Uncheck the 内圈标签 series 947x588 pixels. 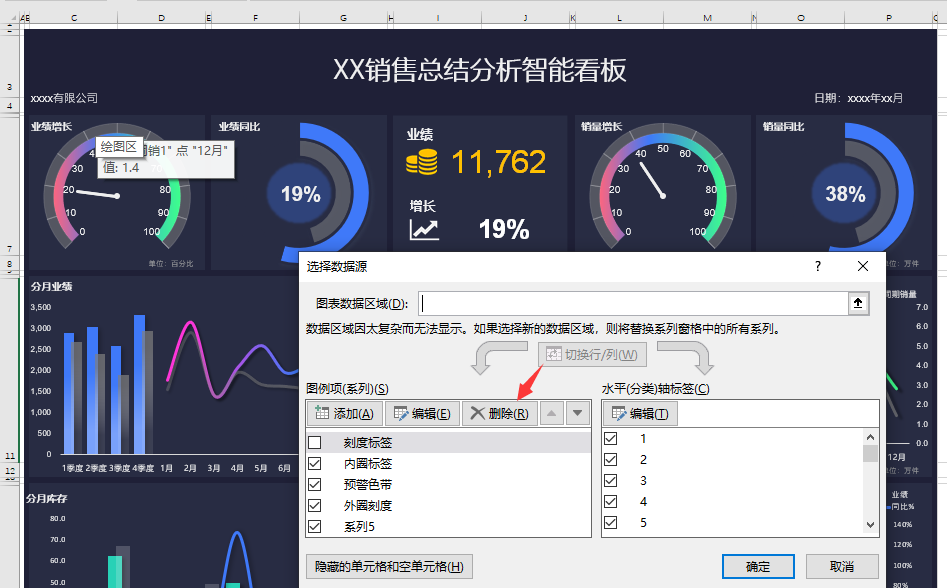[315, 464]
